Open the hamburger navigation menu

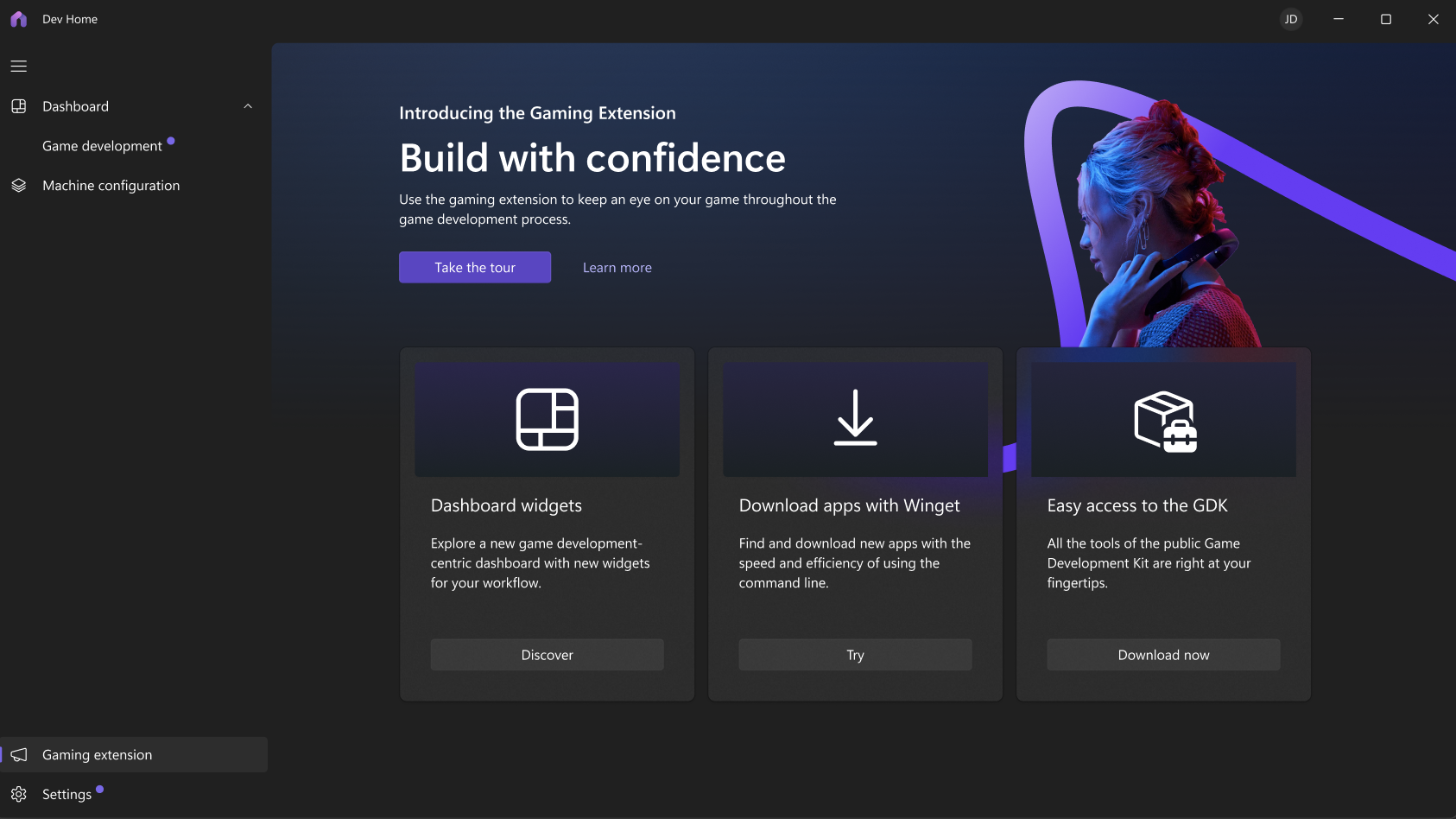coord(19,67)
